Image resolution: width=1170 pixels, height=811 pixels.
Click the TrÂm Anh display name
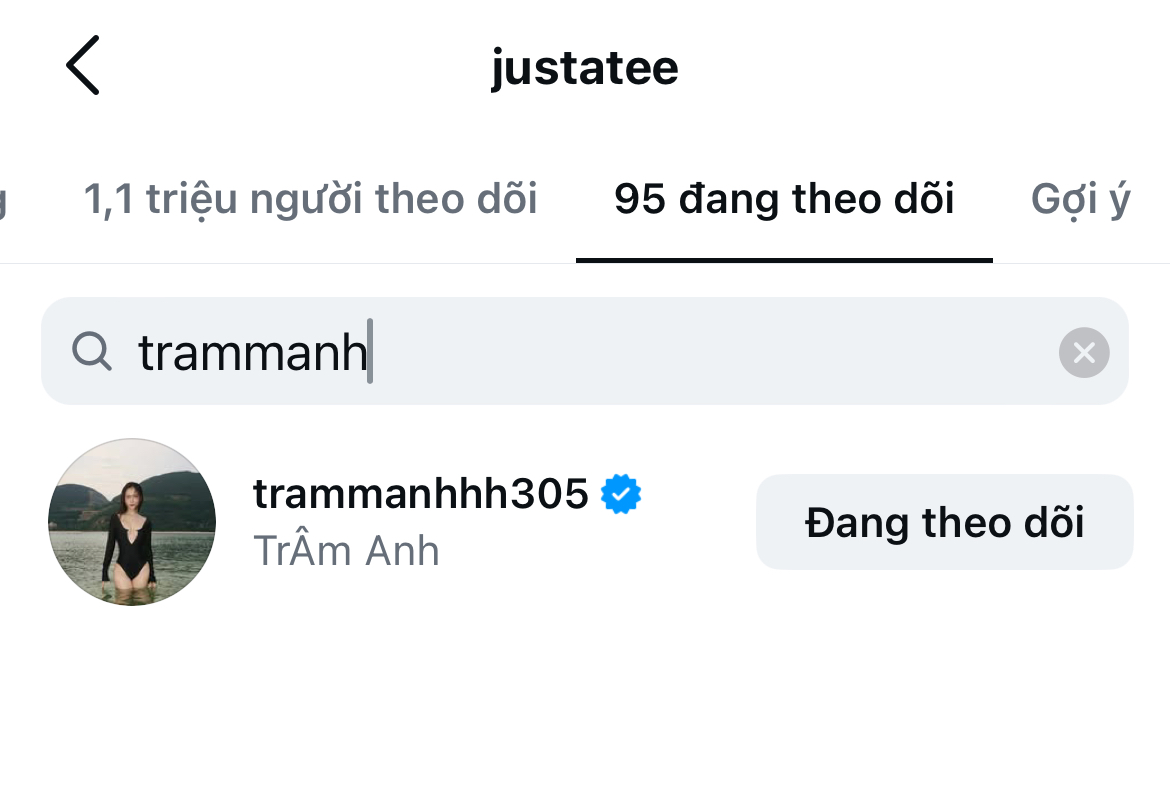click(346, 551)
